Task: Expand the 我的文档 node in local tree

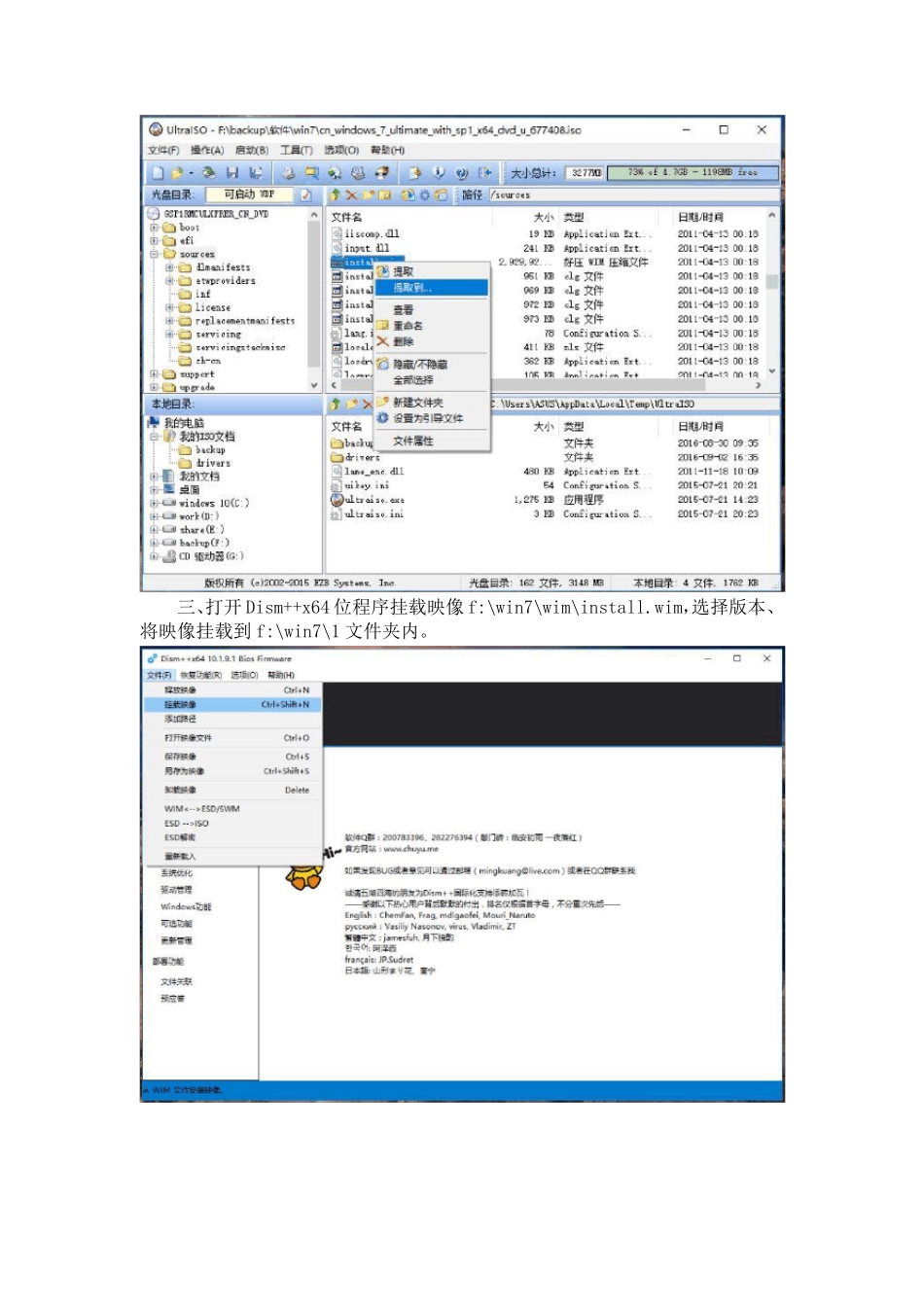Action: (x=154, y=477)
